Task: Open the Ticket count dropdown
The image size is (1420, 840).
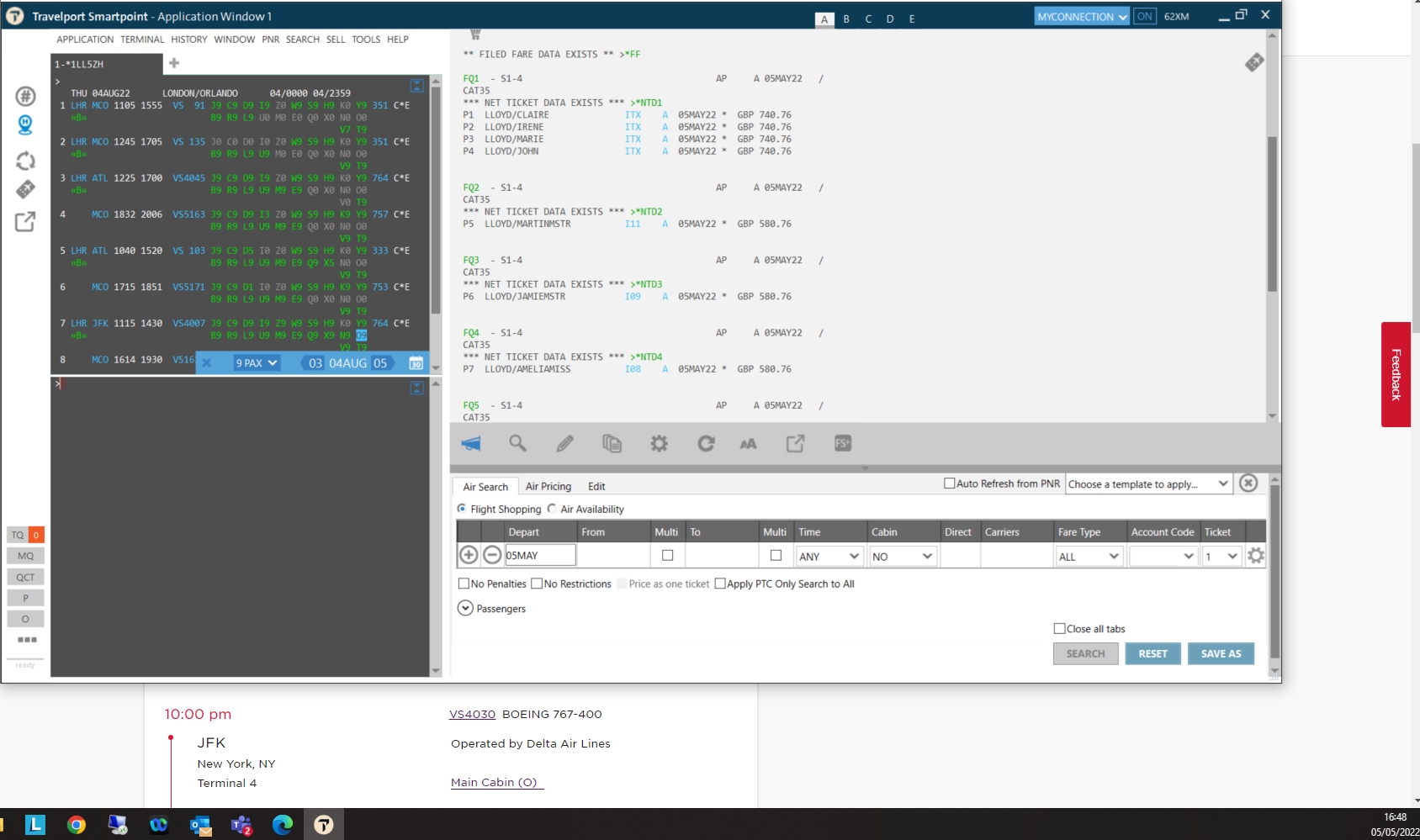Action: (1221, 556)
